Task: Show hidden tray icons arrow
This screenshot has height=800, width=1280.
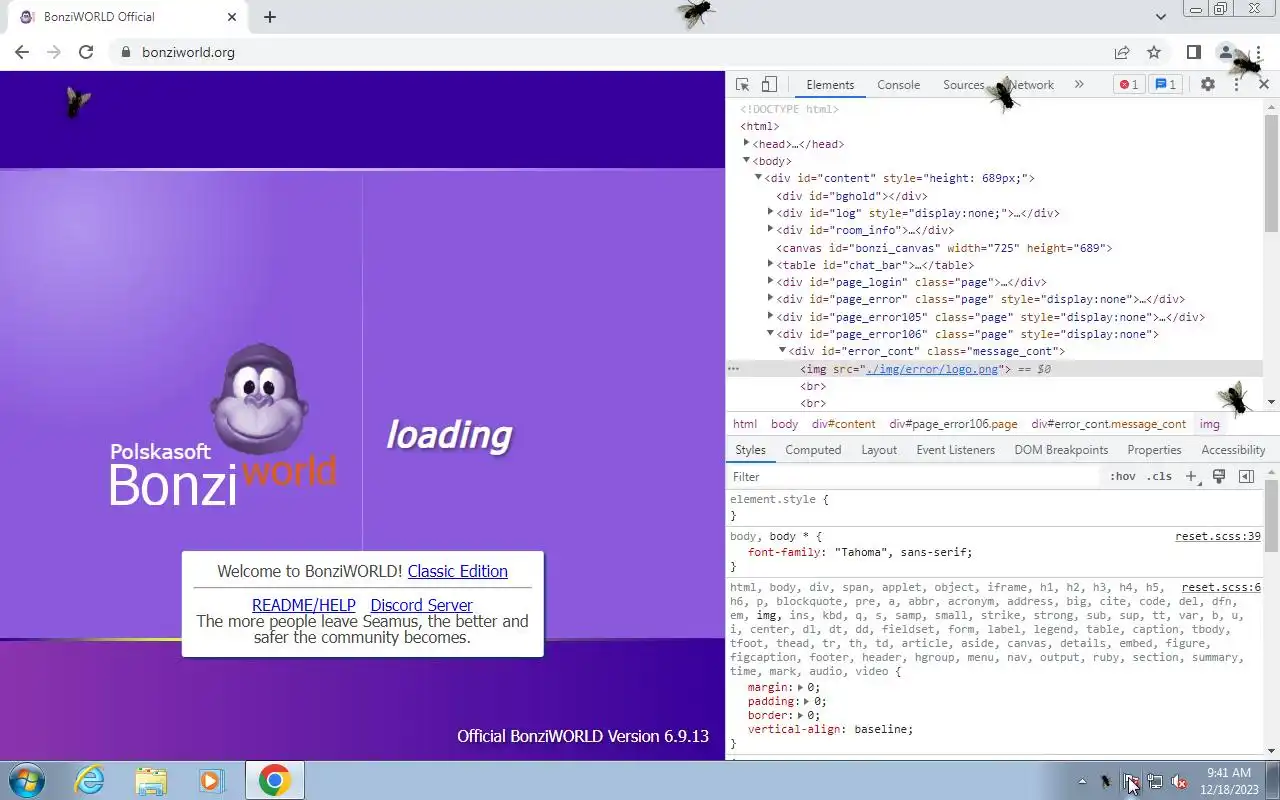Action: coord(1082,781)
